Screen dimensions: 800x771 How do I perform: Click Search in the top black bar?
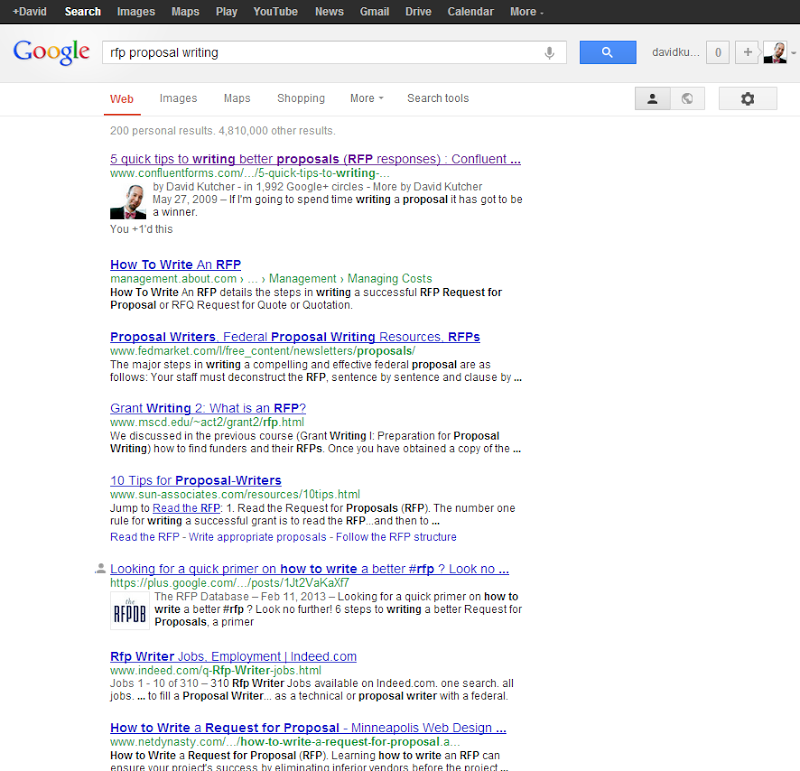tap(83, 12)
